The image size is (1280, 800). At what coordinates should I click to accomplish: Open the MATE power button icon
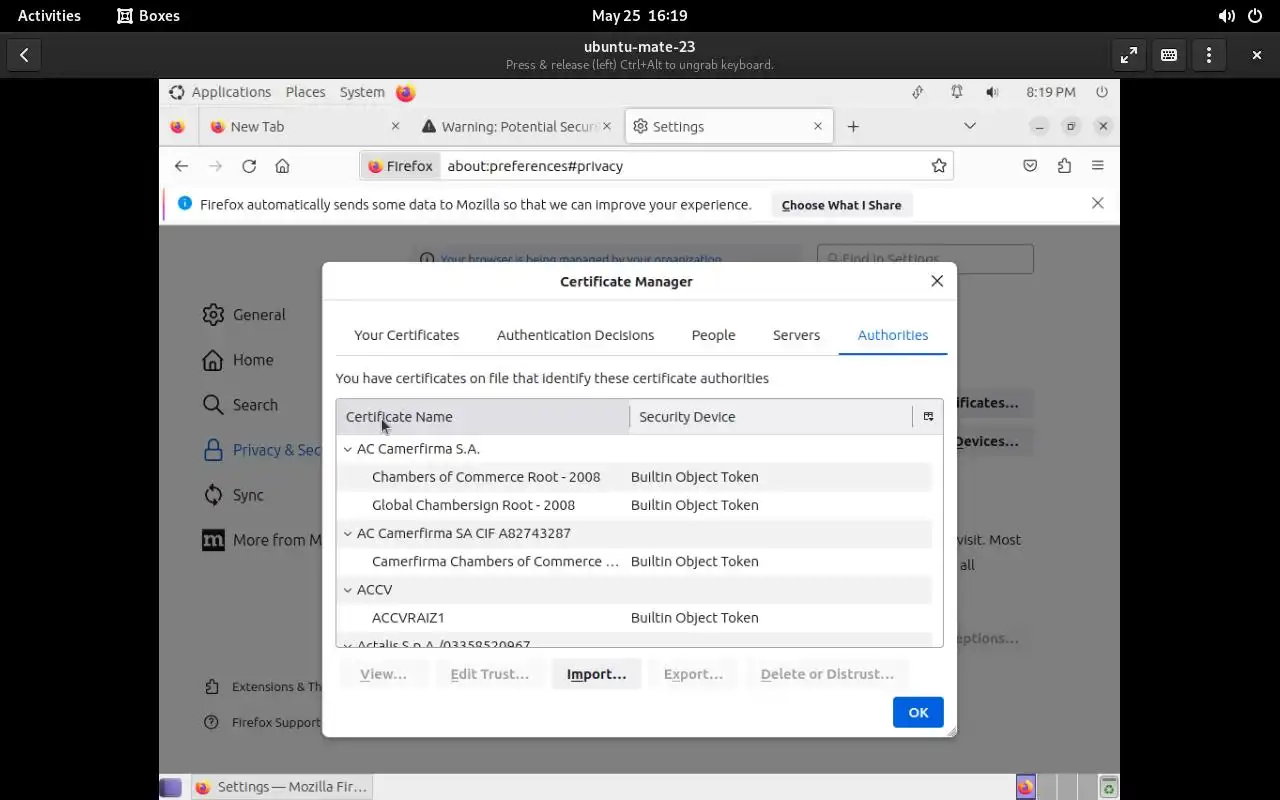[1102, 92]
